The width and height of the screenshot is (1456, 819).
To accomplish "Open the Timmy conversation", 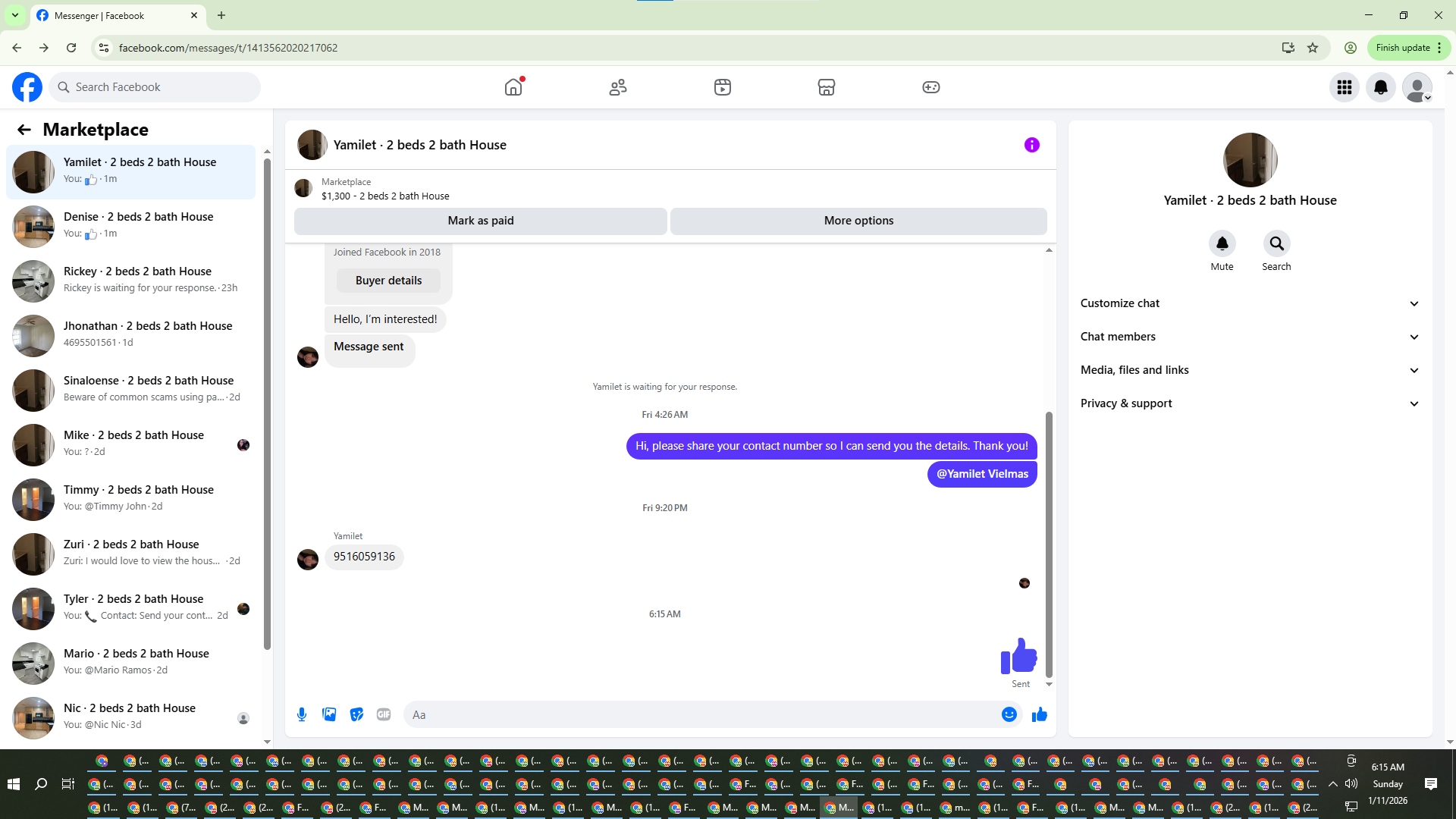I will [131, 500].
